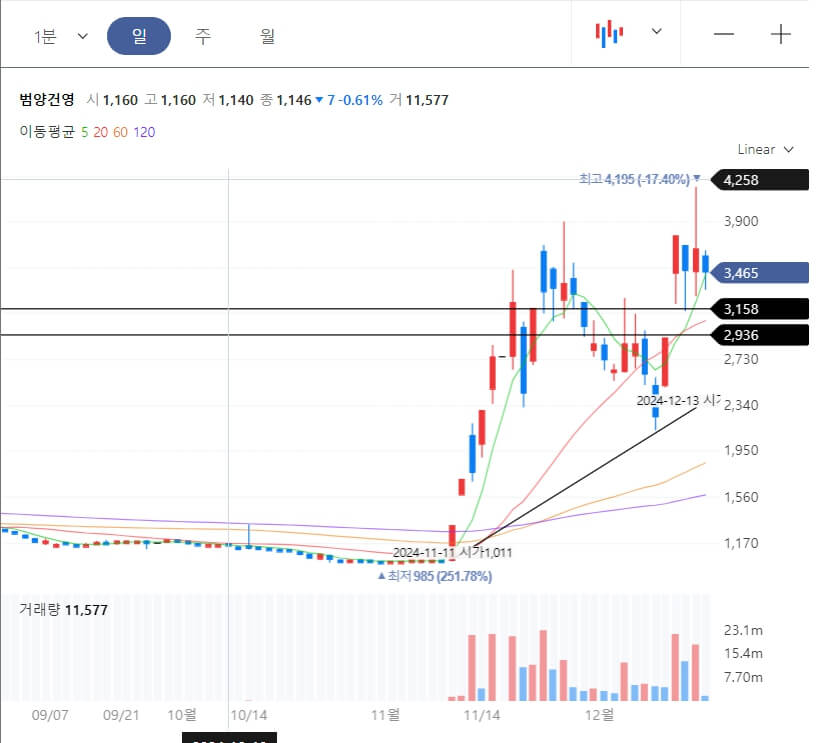Expand the chart type chevron
The image size is (817, 743).
(x=657, y=31)
